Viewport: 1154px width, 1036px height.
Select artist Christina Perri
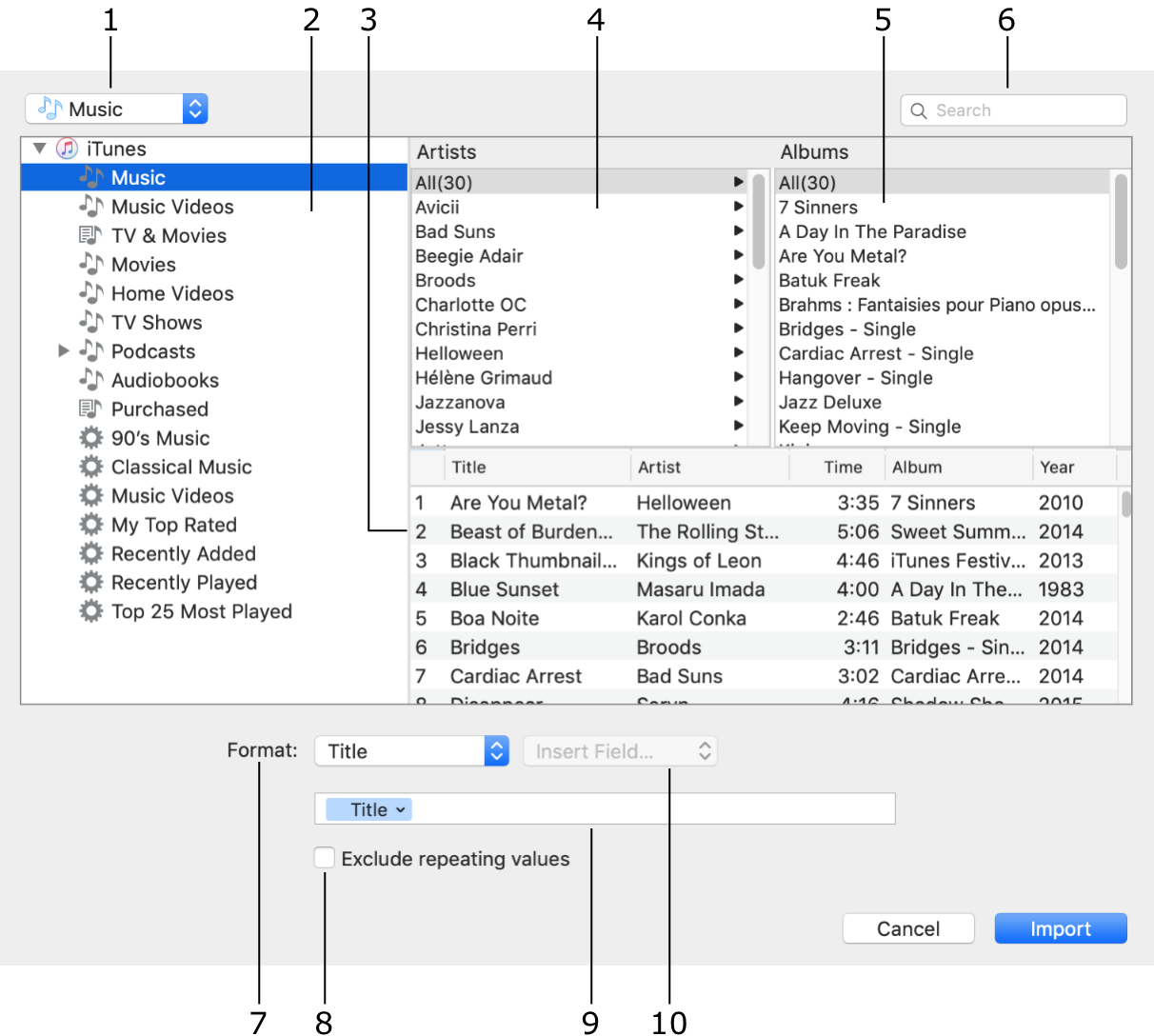pos(580,329)
